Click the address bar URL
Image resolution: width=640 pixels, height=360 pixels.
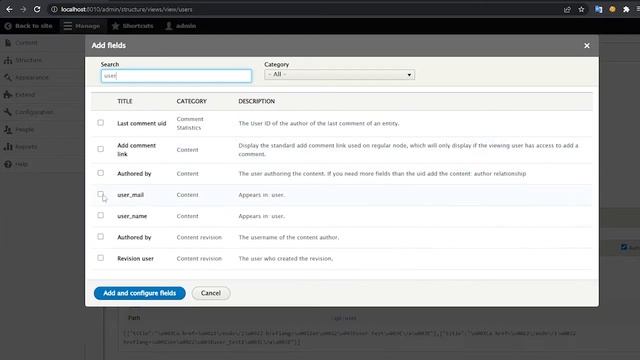(x=127, y=9)
